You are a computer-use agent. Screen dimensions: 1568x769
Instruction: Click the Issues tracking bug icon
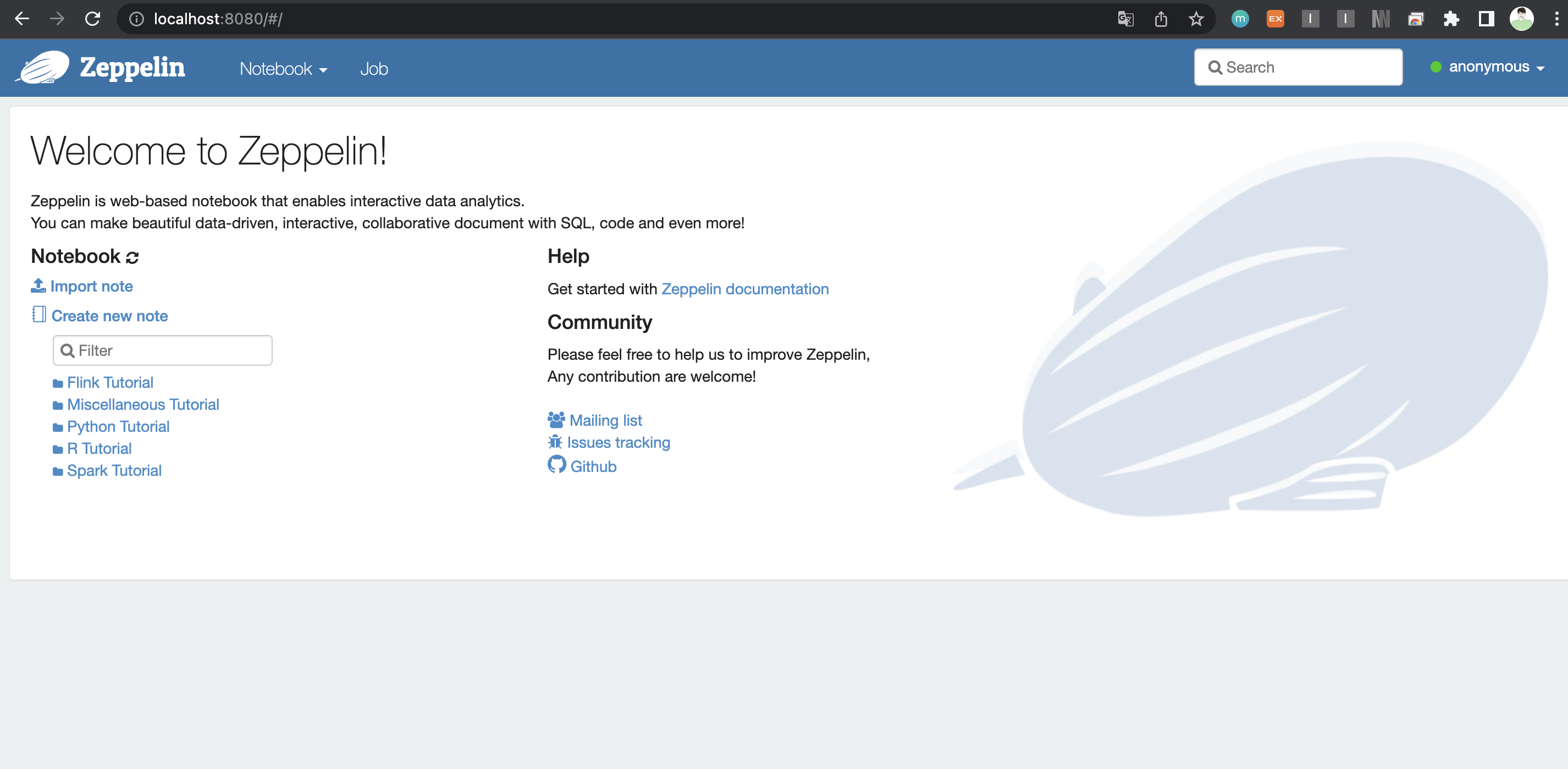(555, 442)
